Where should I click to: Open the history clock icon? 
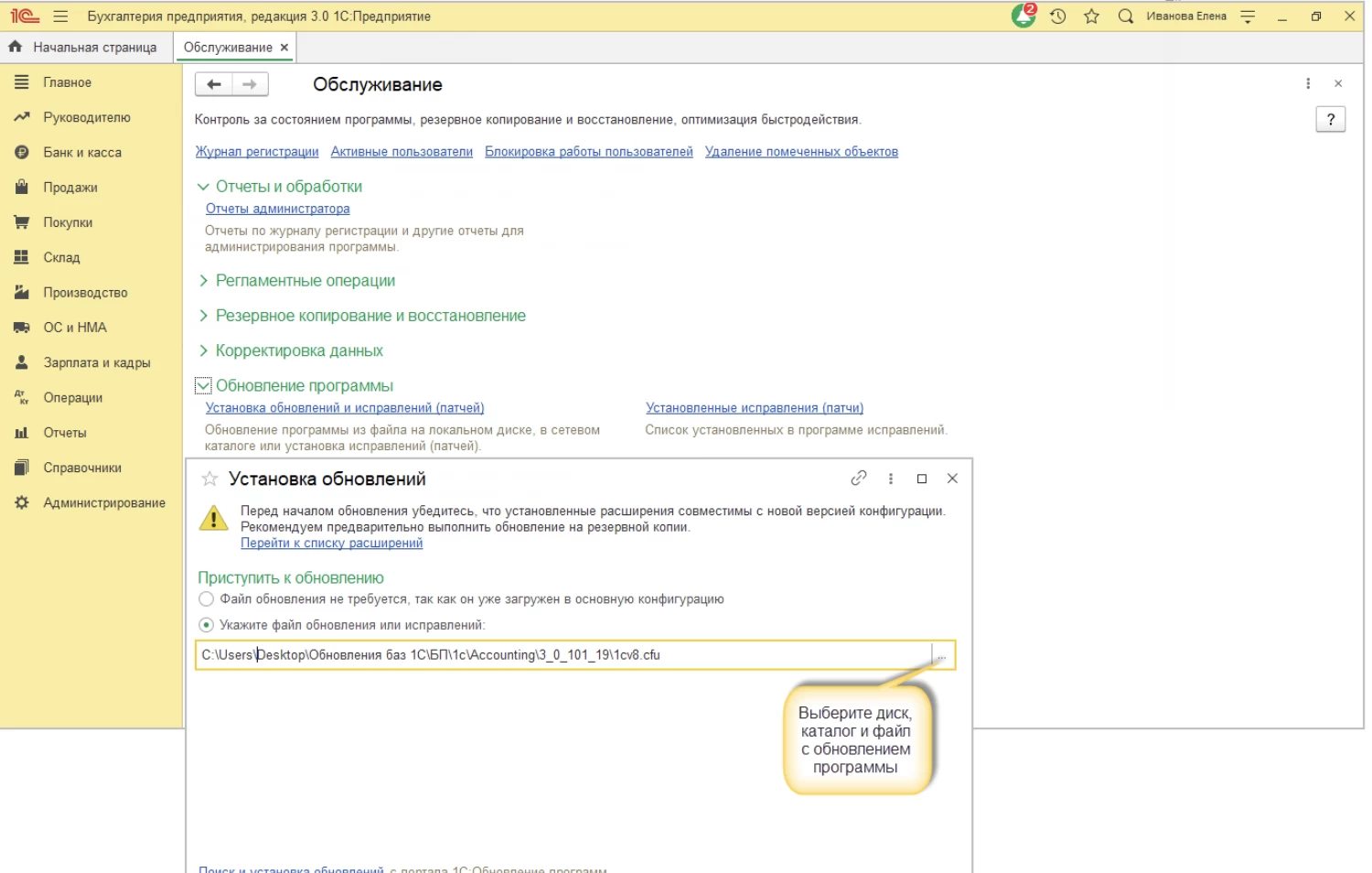click(1058, 16)
